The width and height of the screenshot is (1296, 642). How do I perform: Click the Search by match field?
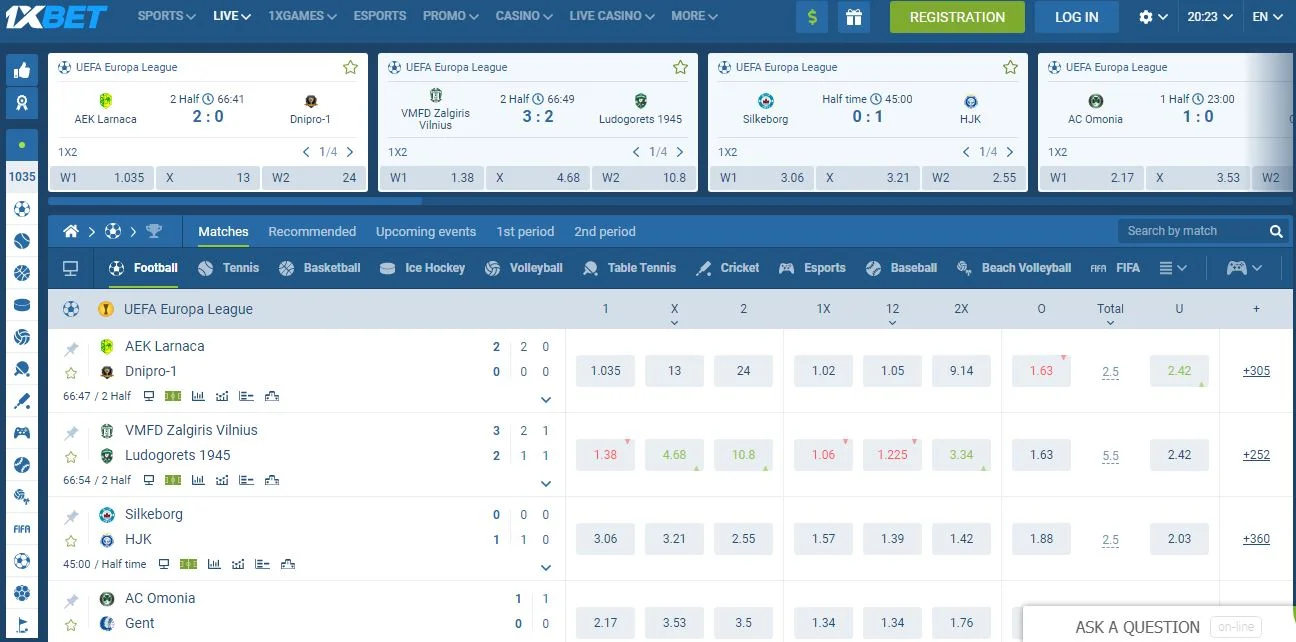1190,231
